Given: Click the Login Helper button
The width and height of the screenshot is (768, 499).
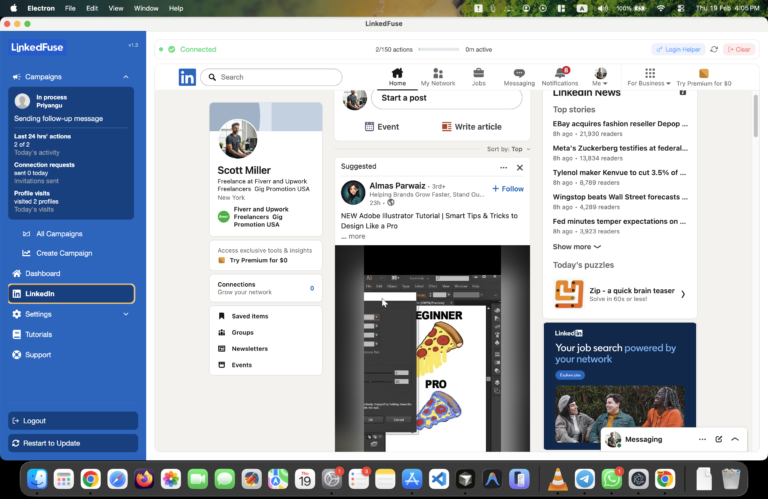Looking at the screenshot, I should 678,49.
